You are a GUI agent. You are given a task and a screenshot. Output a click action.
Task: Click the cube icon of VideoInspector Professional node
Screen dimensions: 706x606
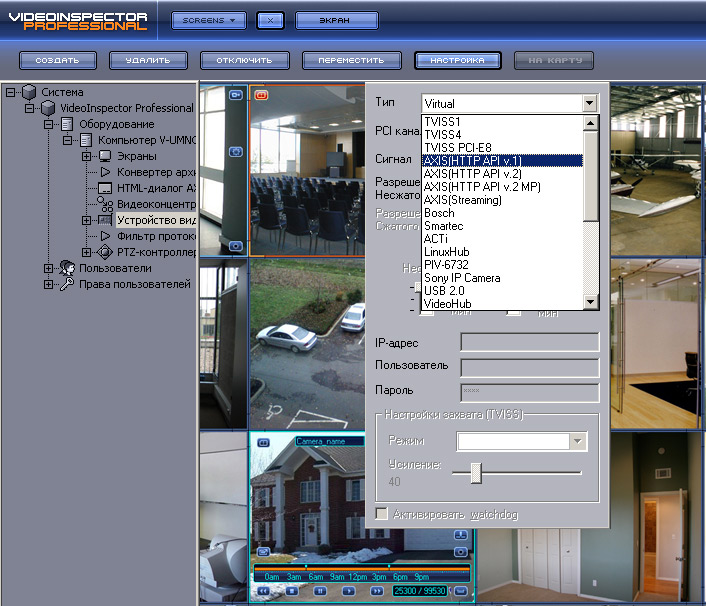tap(48, 108)
